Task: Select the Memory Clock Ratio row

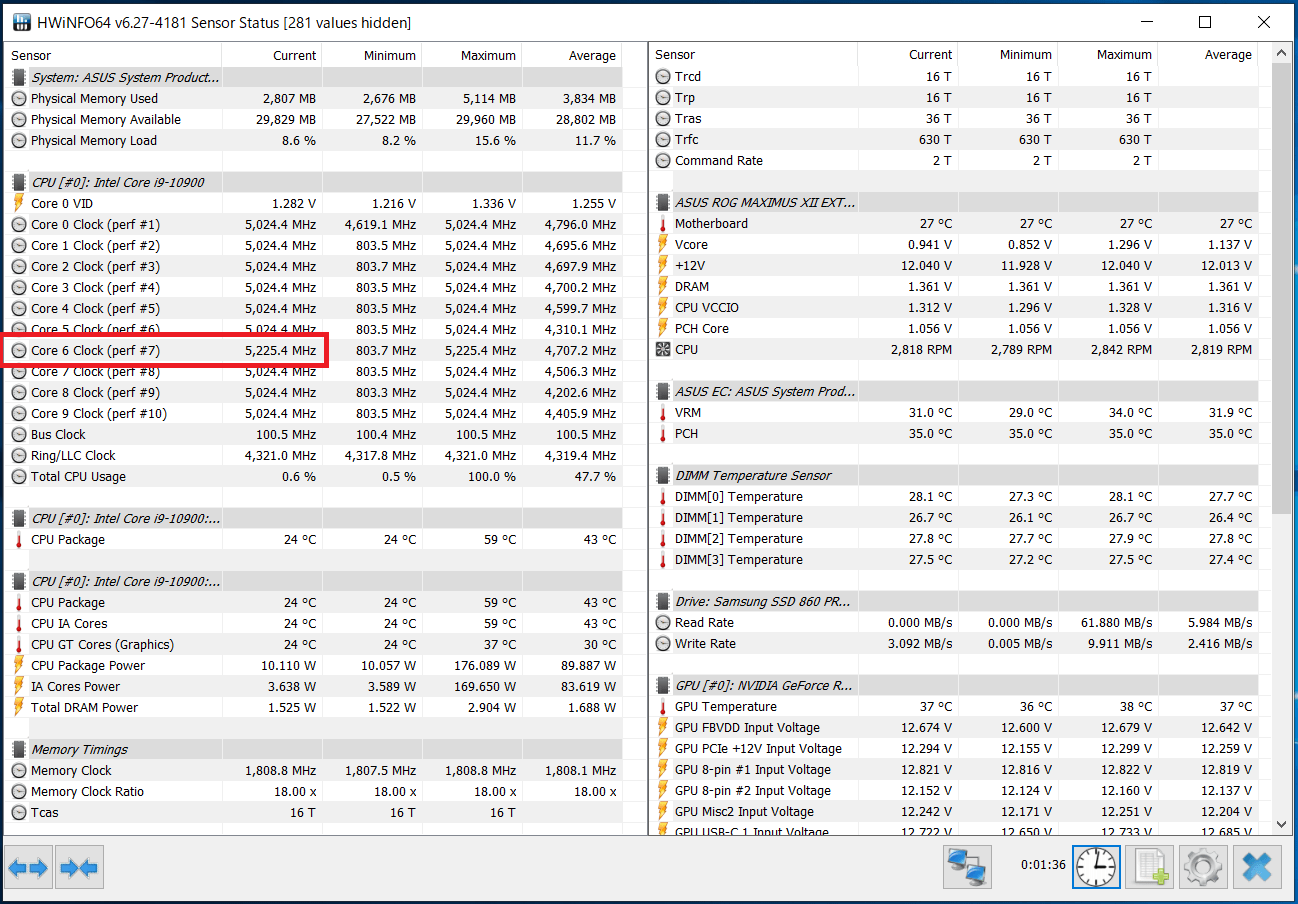Action: [x=314, y=791]
